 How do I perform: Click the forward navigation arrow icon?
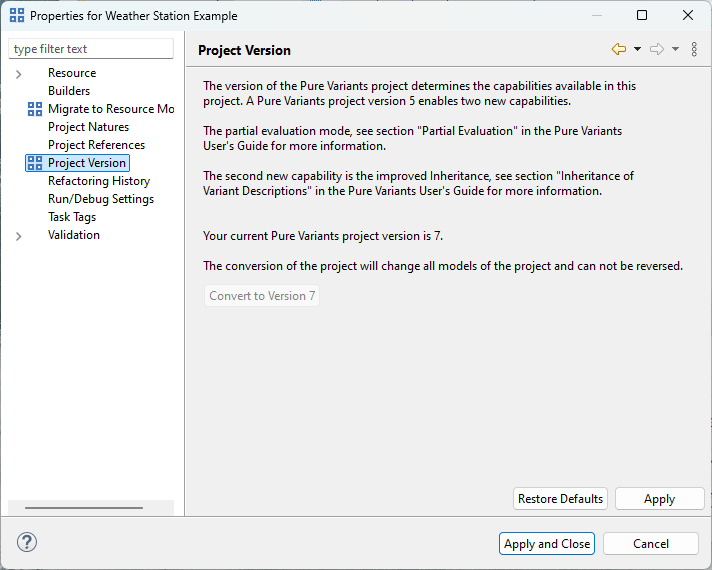(657, 49)
